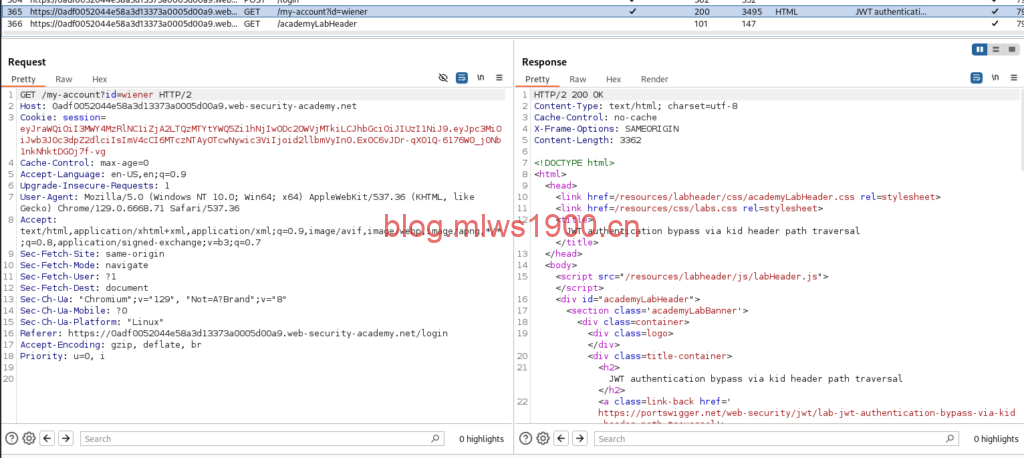This screenshot has height=458, width=1024.
Task: Select Response Pretty tab
Action: point(537,79)
